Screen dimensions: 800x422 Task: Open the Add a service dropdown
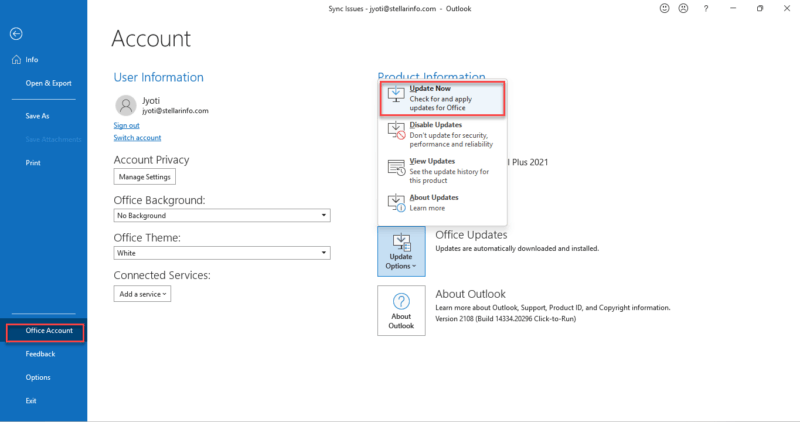point(143,294)
